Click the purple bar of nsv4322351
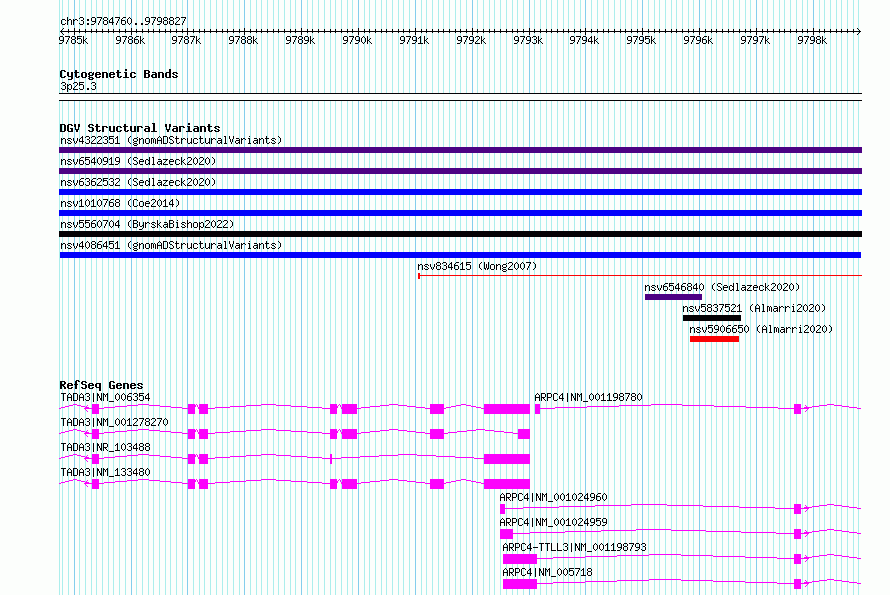This screenshot has width=890, height=595. [460, 150]
